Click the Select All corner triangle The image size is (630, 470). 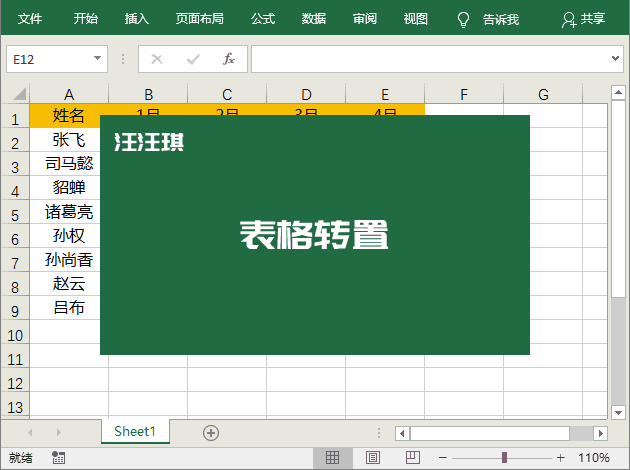point(19,94)
